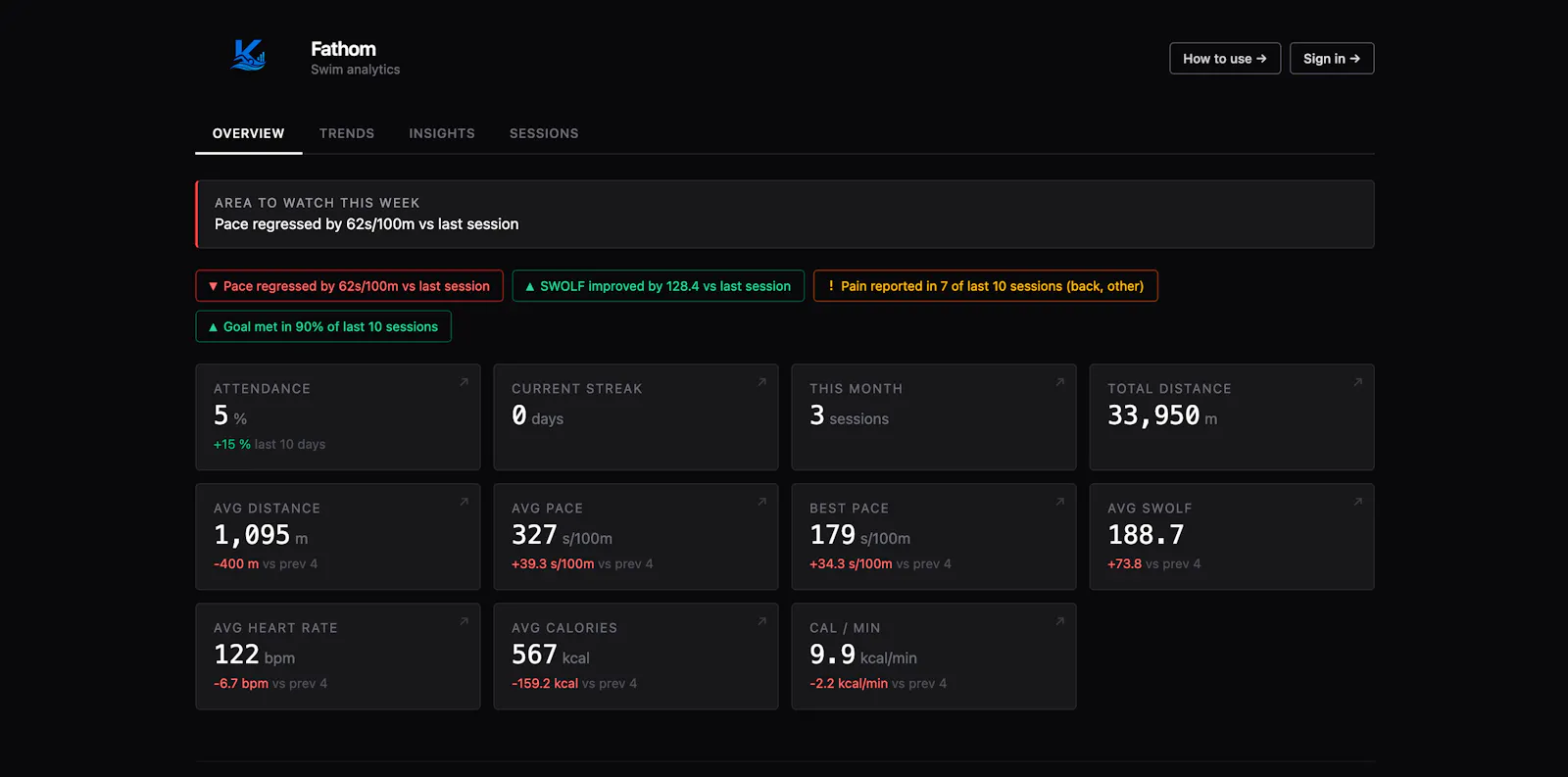Viewport: 1568px width, 777px height.
Task: Open the Cal / Min card arrow icon
Action: (x=1059, y=621)
